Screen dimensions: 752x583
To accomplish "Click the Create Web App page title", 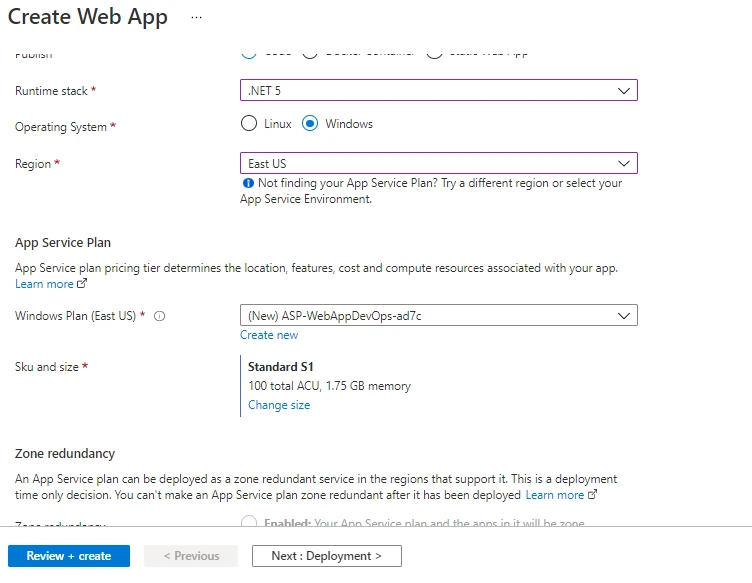I will tap(88, 17).
